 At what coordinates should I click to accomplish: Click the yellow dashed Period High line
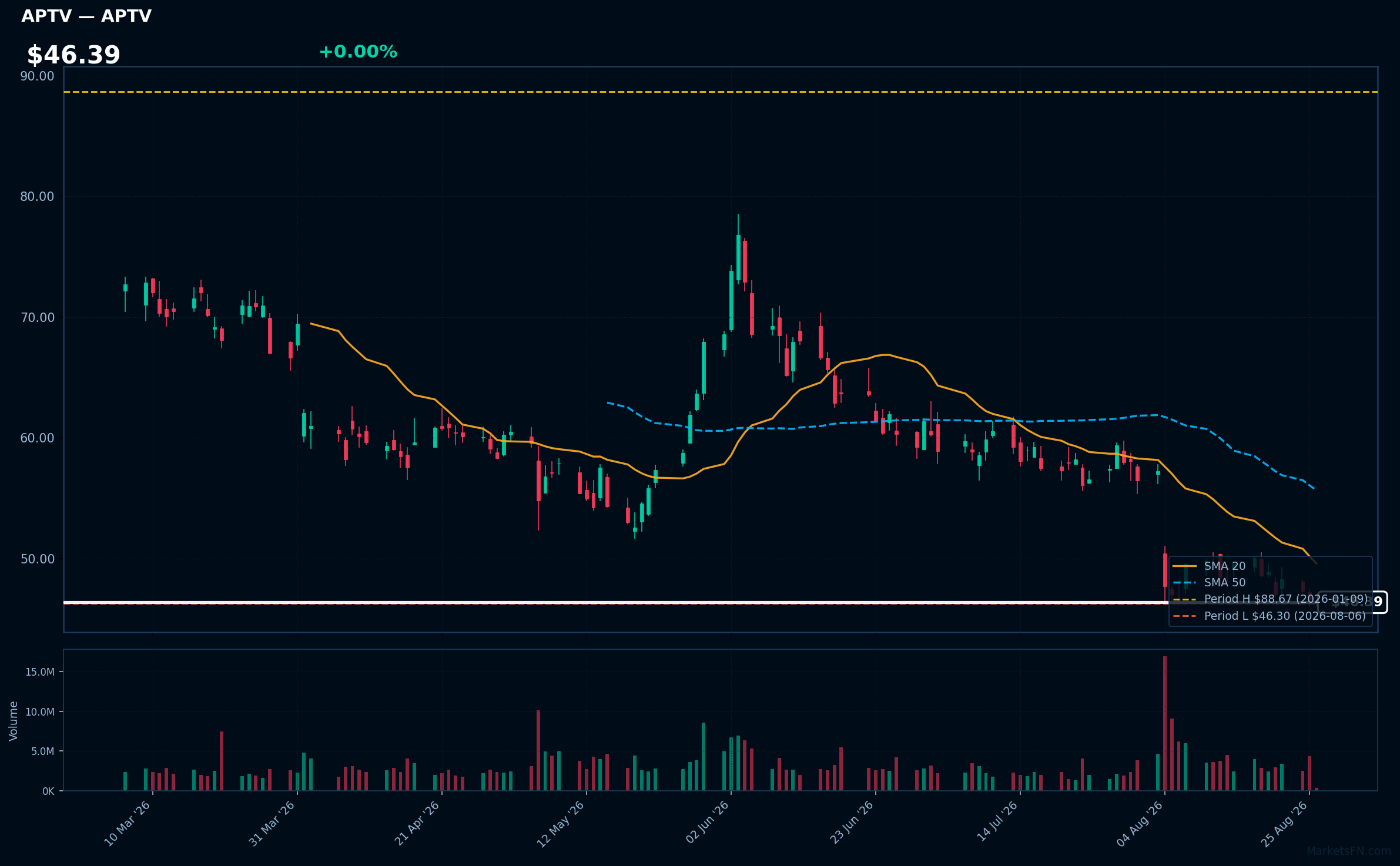[x=721, y=92]
